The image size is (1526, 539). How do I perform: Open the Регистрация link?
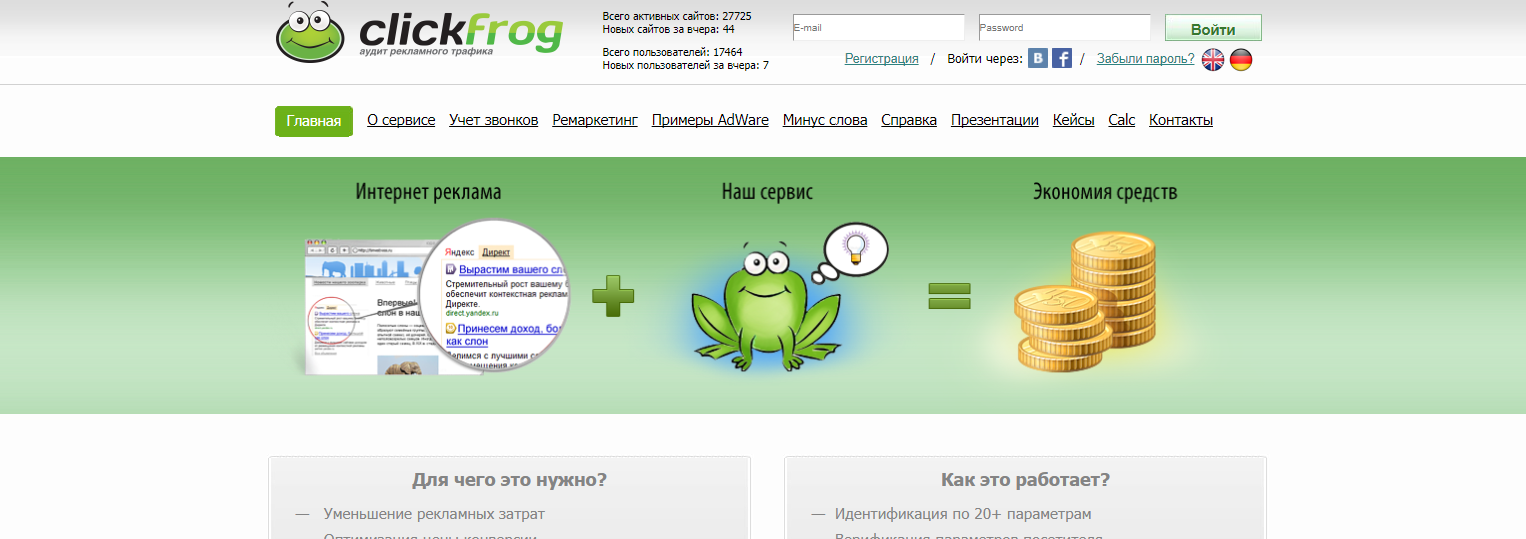coord(881,59)
